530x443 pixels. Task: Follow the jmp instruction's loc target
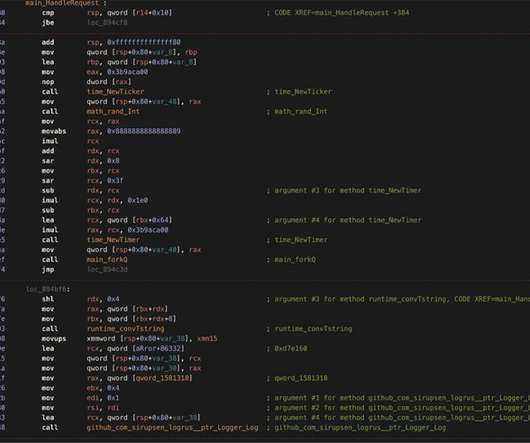(x=107, y=269)
